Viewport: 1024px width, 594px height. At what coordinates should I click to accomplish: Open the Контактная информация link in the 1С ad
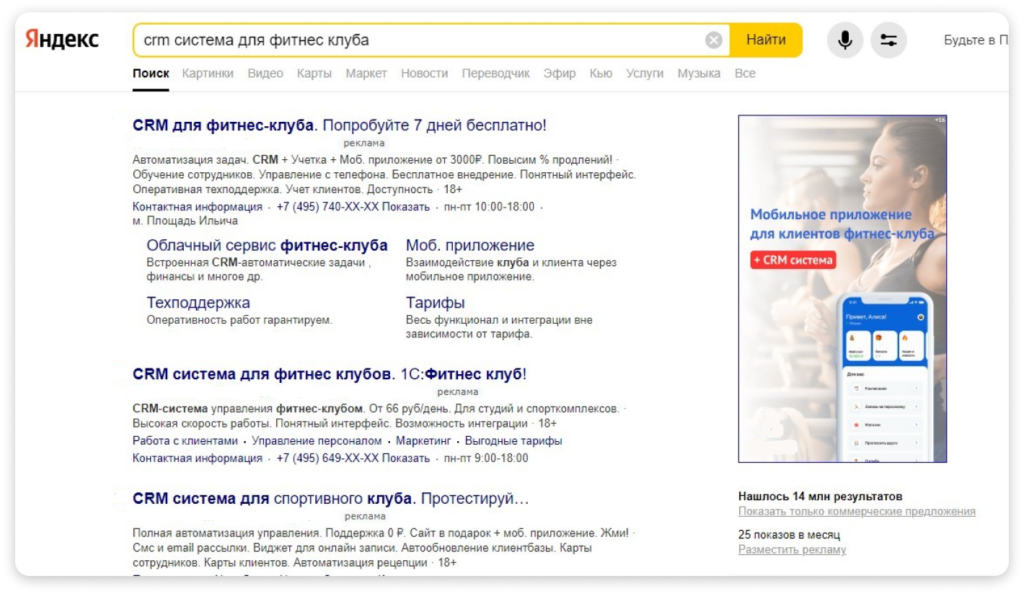197,458
